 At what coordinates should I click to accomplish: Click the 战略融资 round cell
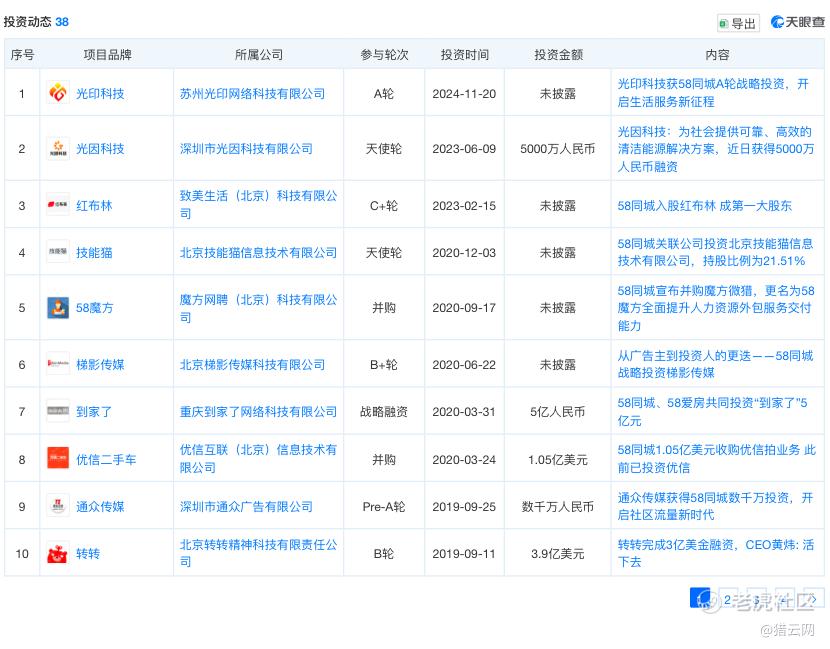[x=384, y=411]
